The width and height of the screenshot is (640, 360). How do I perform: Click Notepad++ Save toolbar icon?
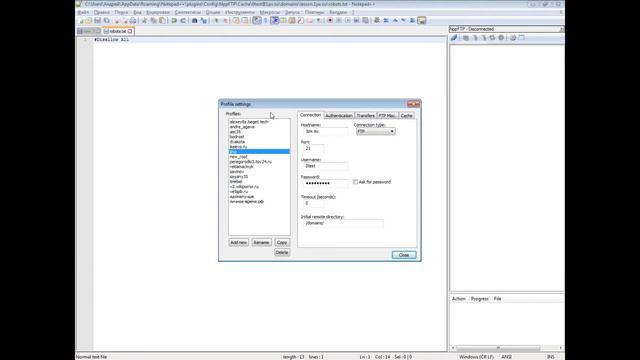pyautogui.click(x=98, y=20)
